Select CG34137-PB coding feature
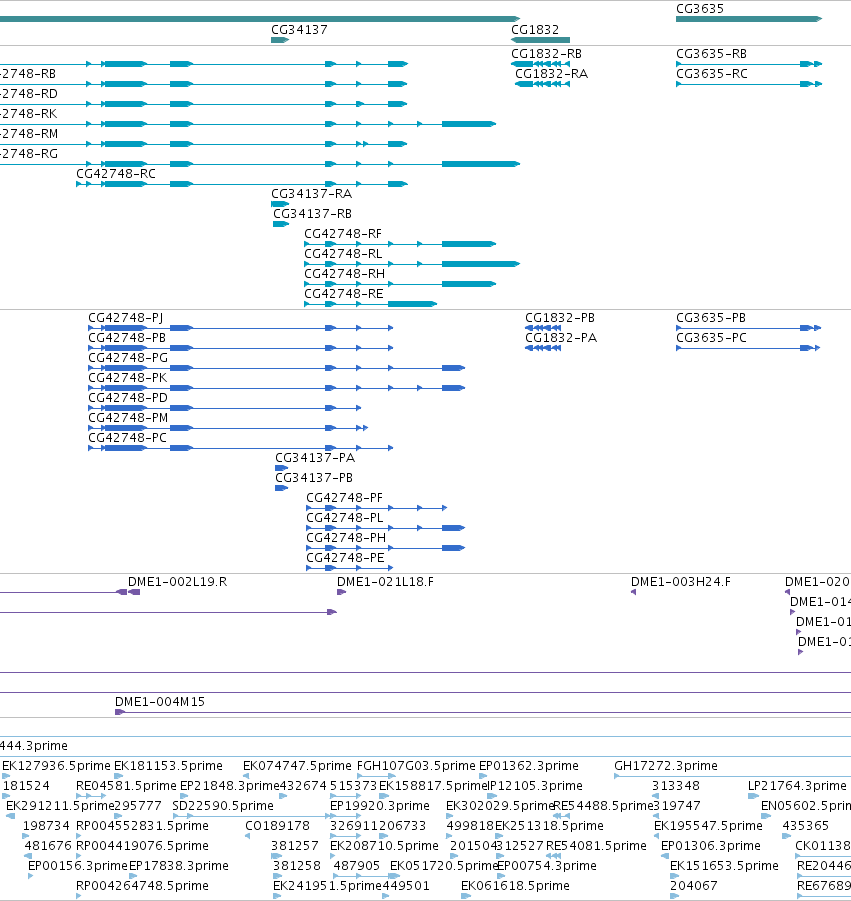The width and height of the screenshot is (851, 901). click(314, 478)
